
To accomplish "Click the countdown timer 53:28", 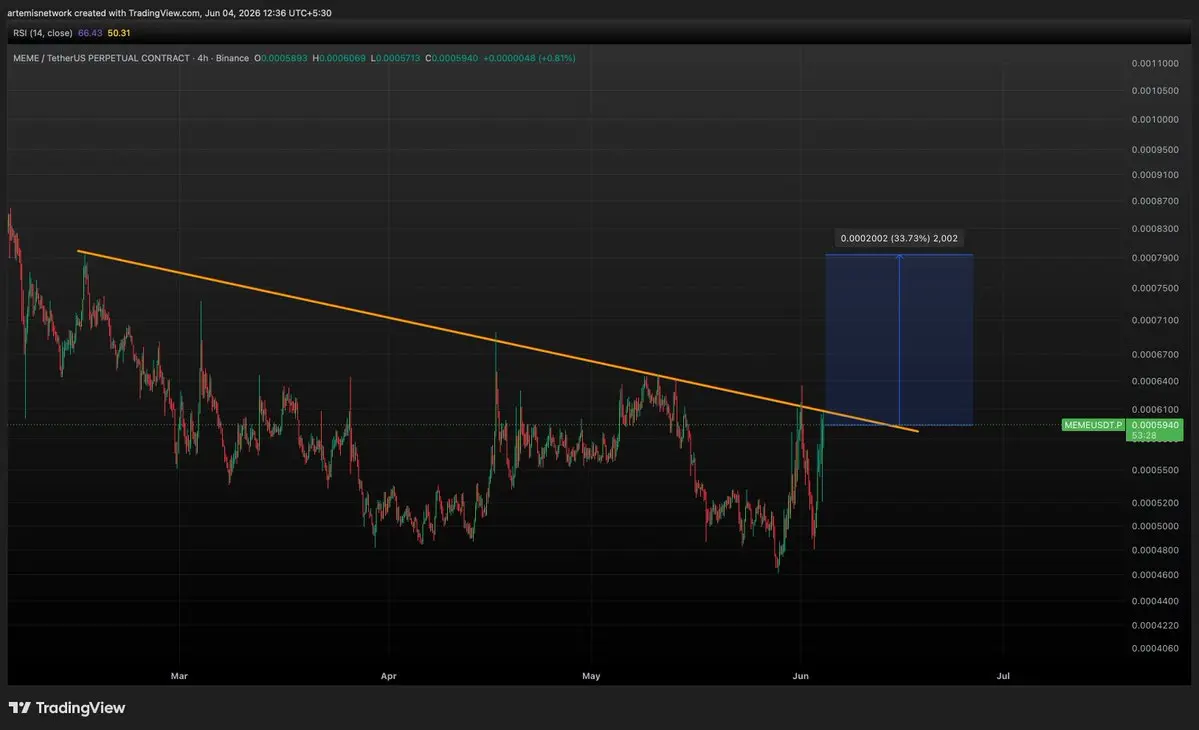I will [1144, 436].
